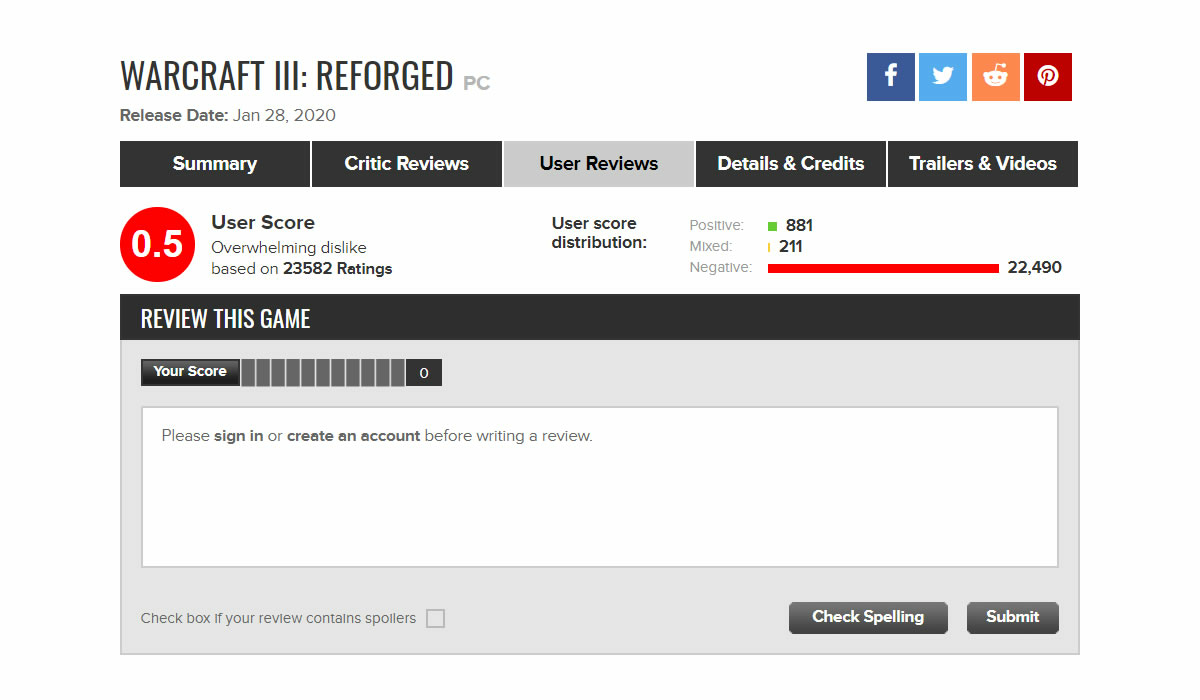Viewport: 1200px width, 700px height.
Task: Click the Jan 28, 2020 release date
Action: coord(284,115)
